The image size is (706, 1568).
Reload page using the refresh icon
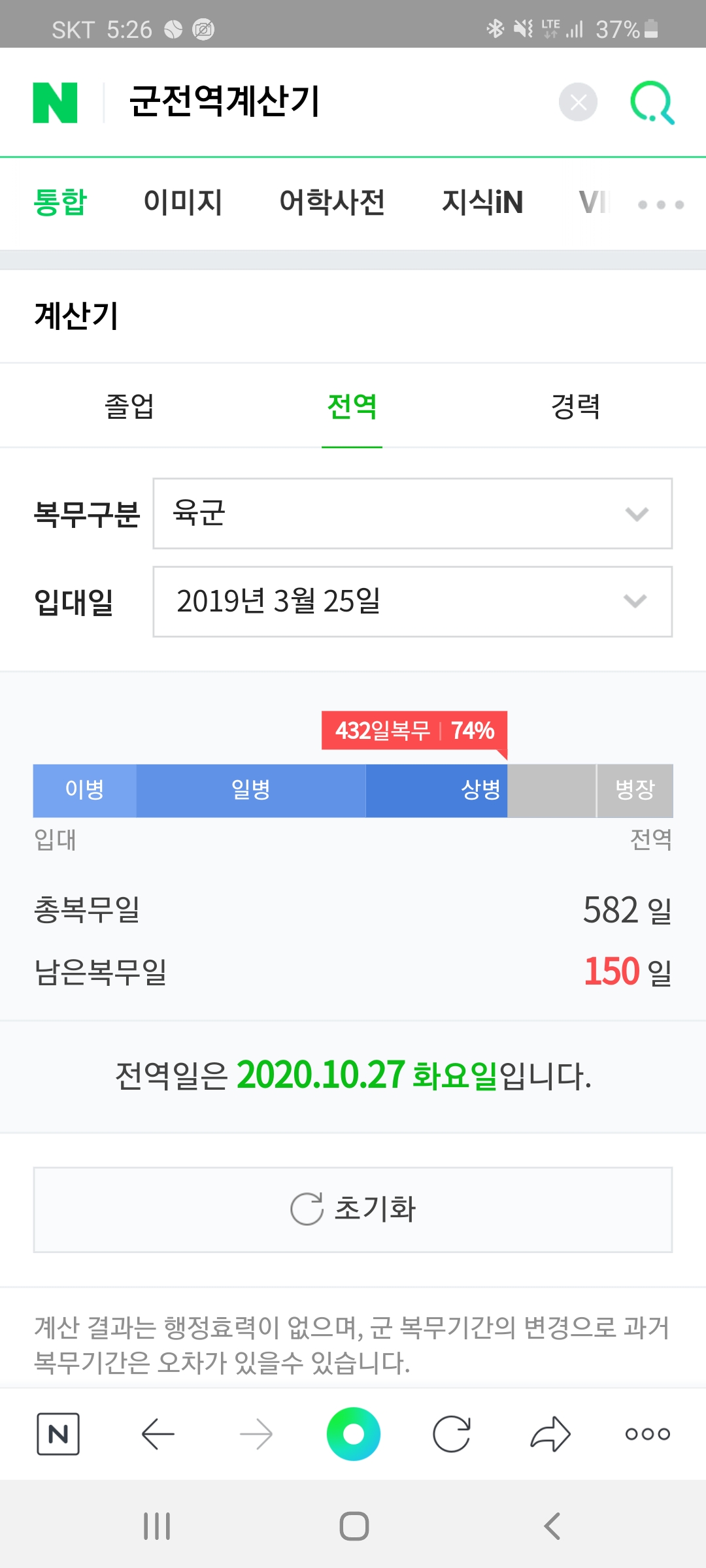pyautogui.click(x=452, y=1433)
